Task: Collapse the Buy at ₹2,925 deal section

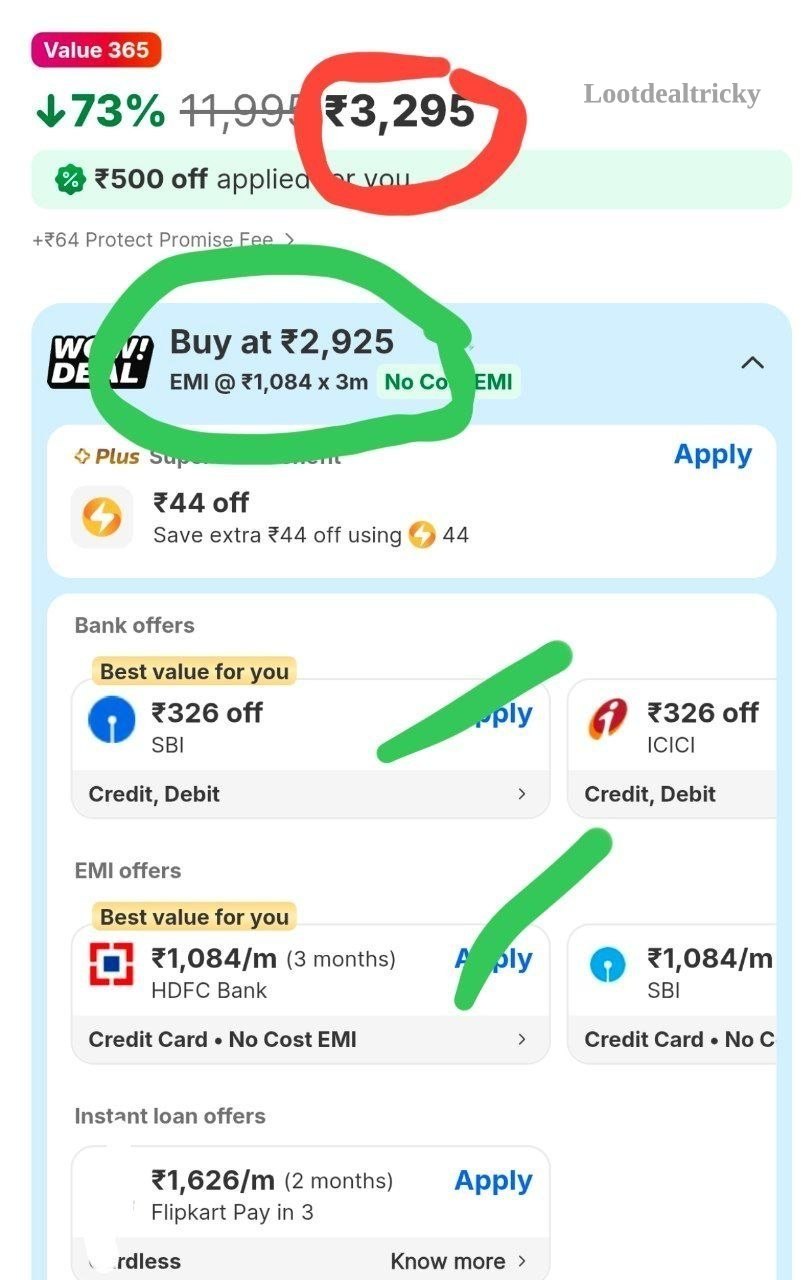Action: click(753, 362)
